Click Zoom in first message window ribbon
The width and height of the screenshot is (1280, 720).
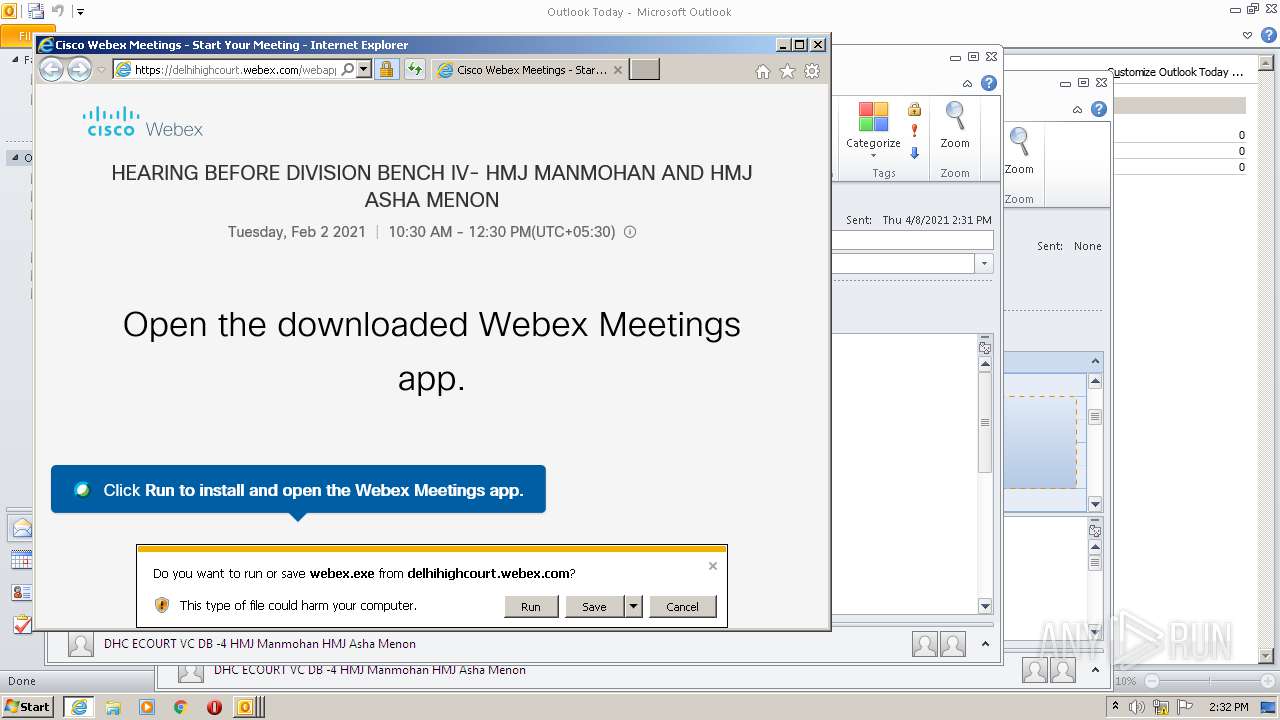click(955, 125)
